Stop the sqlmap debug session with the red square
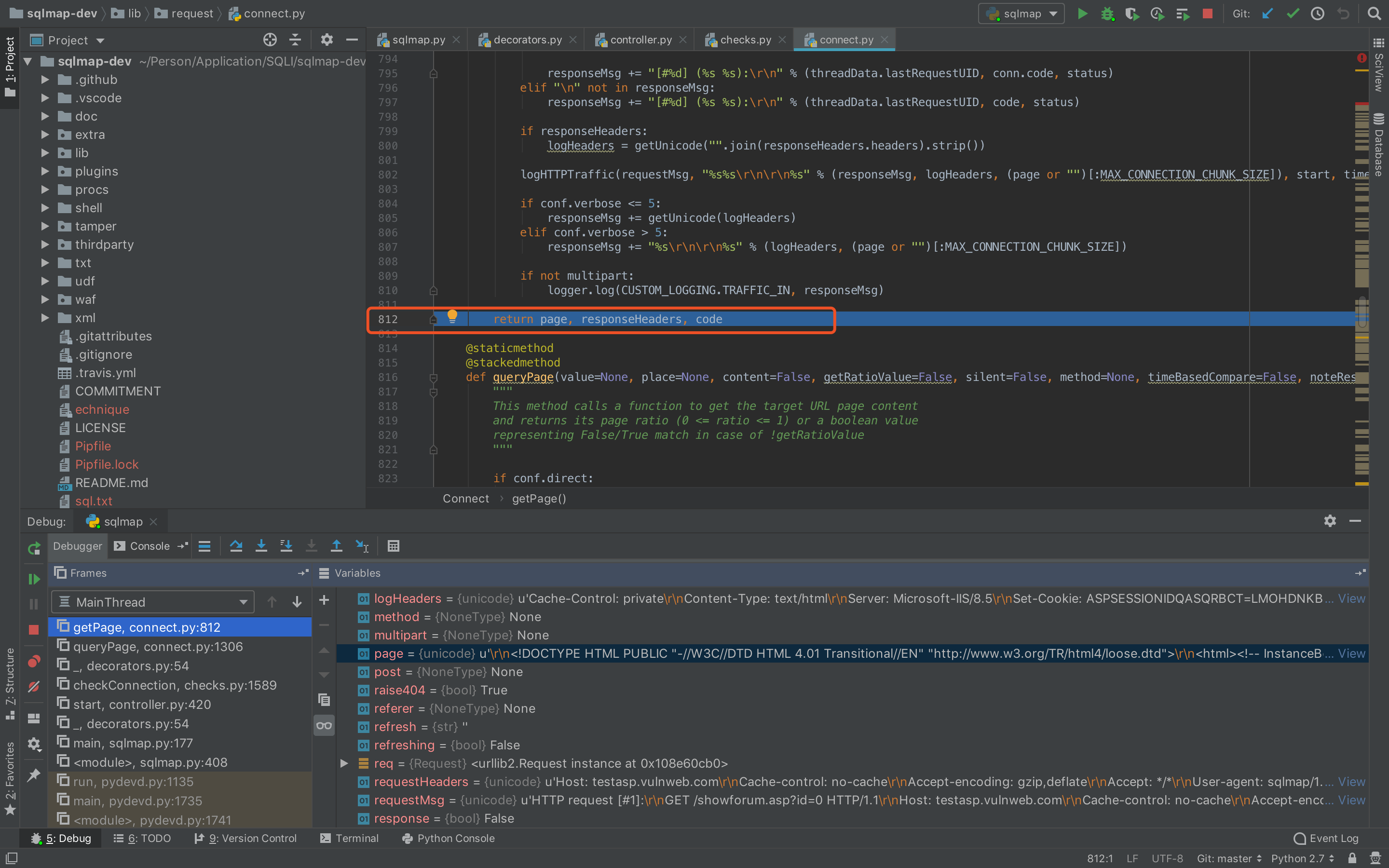This screenshot has width=1389, height=868. (1208, 13)
